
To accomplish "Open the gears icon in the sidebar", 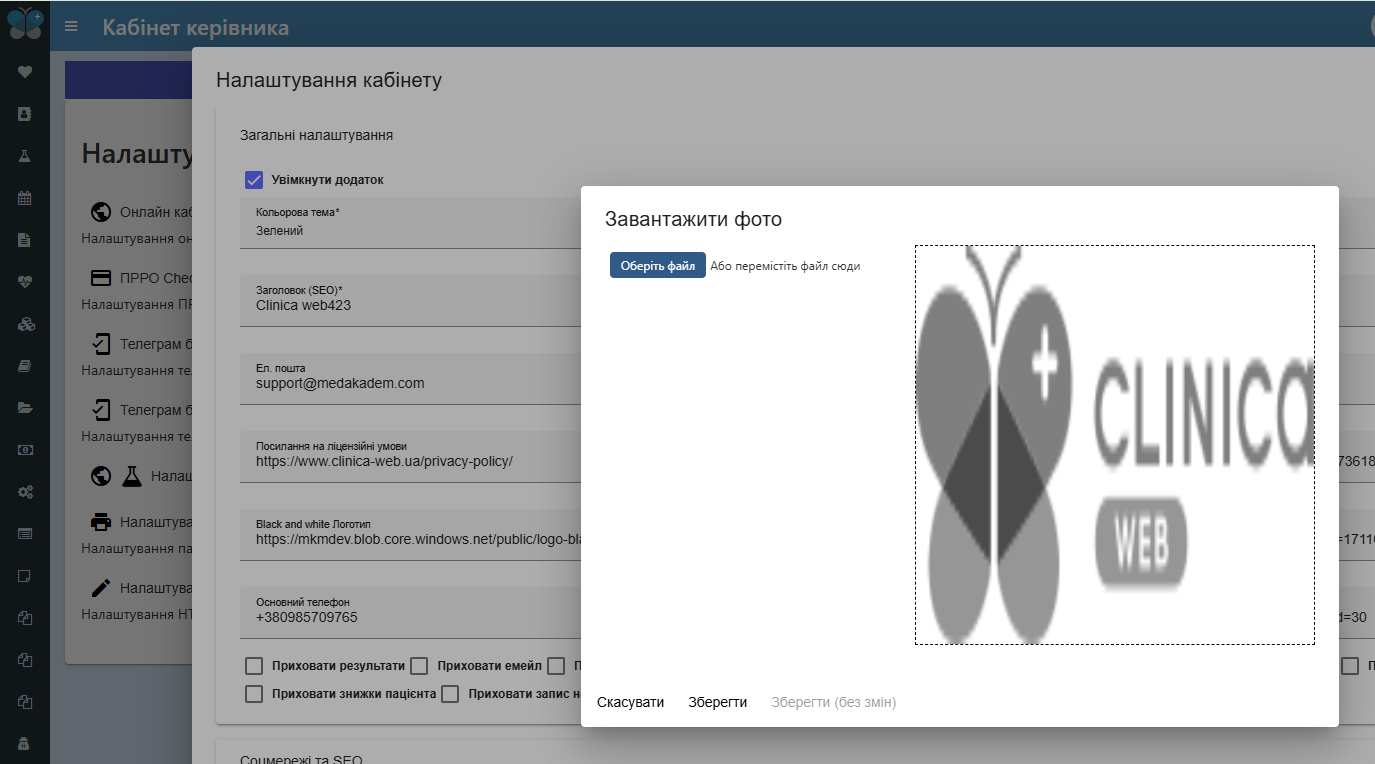I will tap(25, 492).
